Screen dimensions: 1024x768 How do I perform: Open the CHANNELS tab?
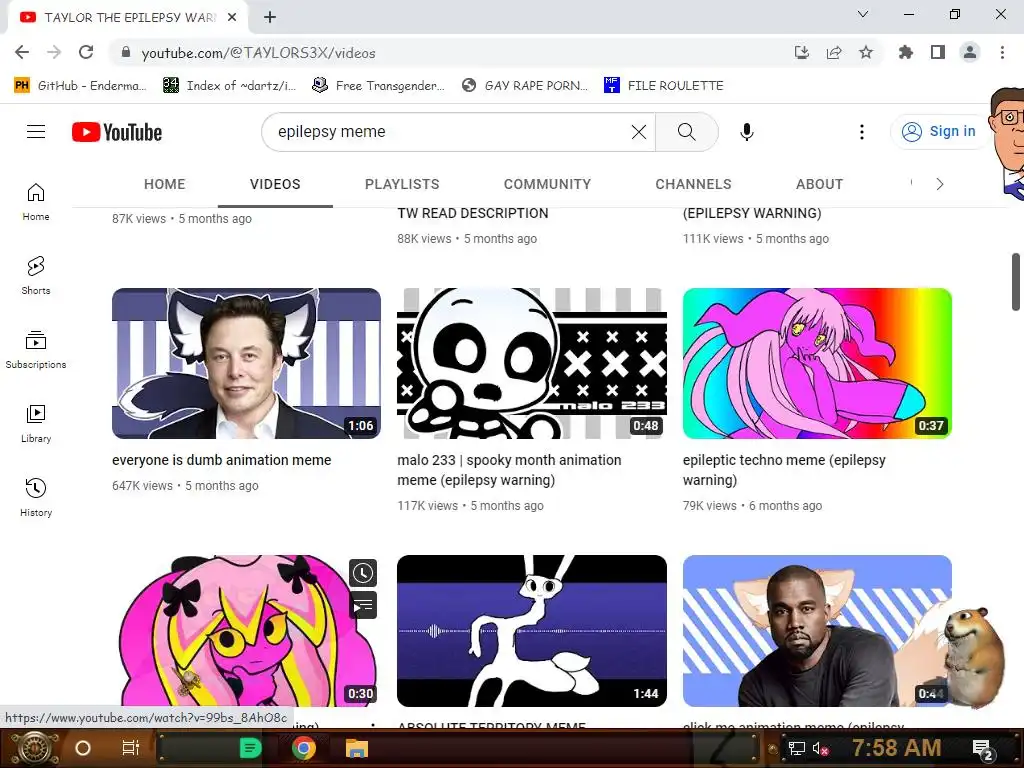point(694,184)
